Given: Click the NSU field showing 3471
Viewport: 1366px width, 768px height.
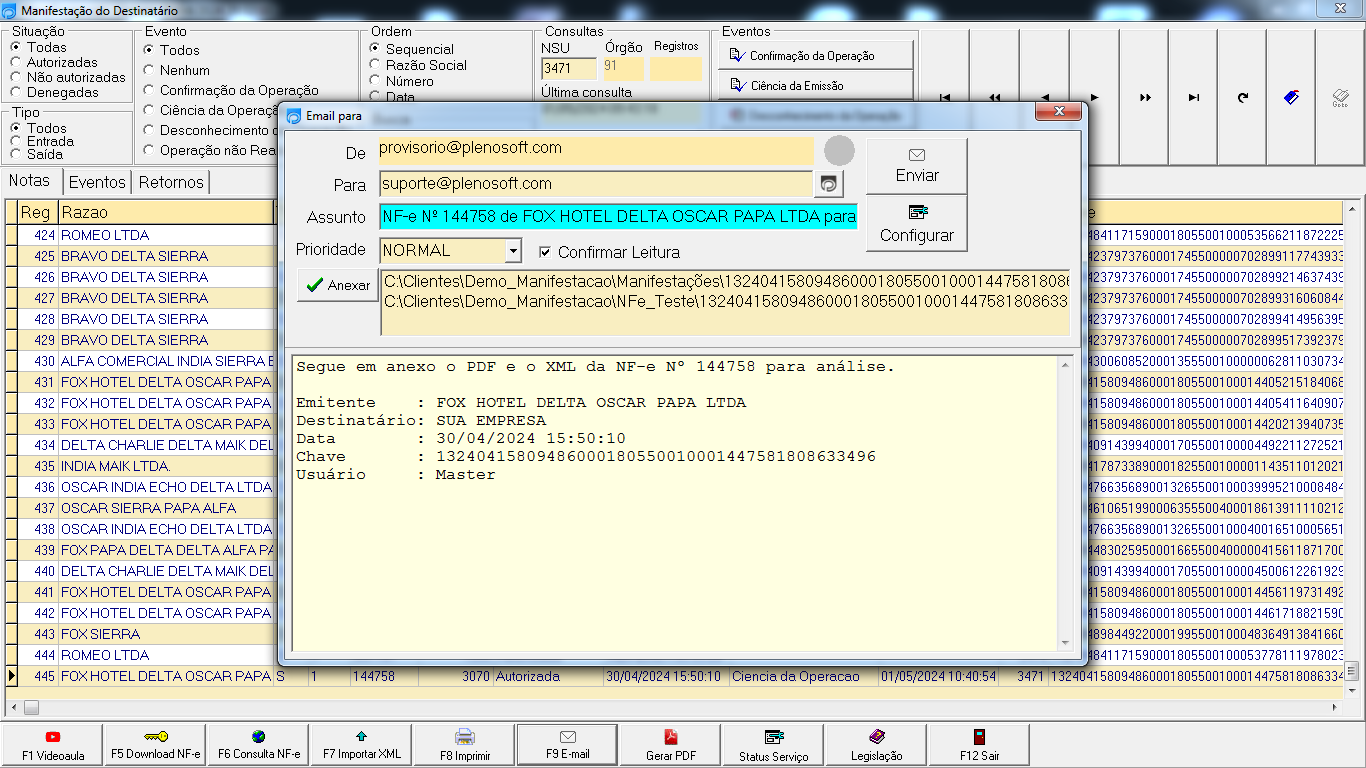Looking at the screenshot, I should pos(569,68).
